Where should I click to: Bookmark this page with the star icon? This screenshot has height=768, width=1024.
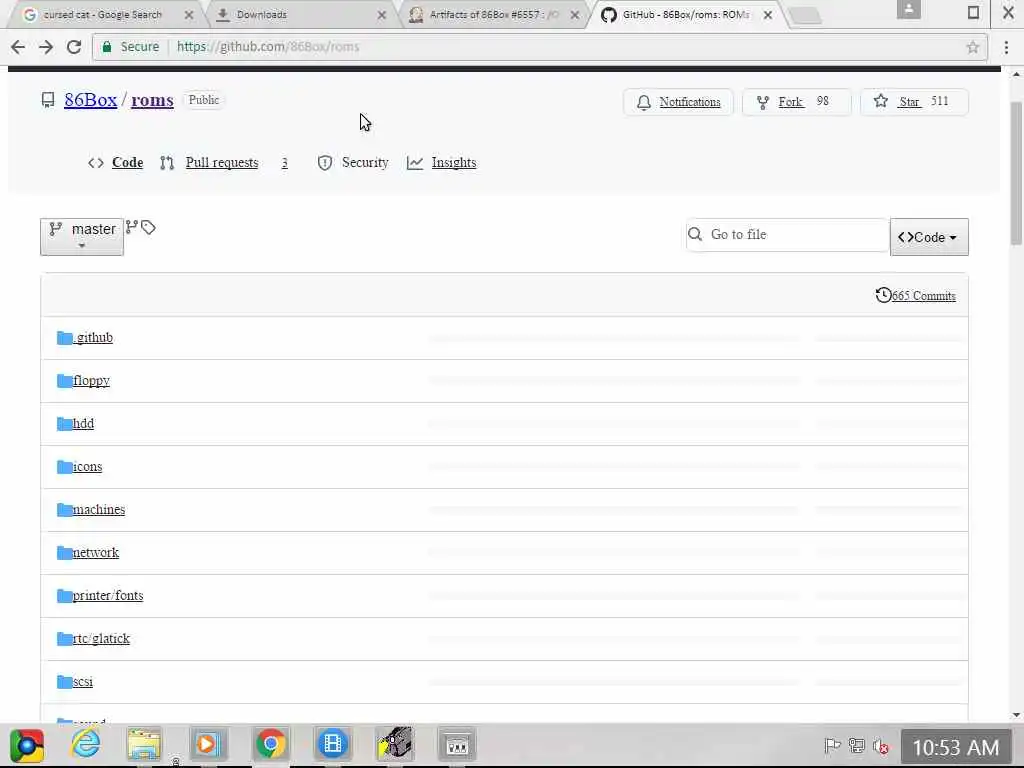click(972, 47)
